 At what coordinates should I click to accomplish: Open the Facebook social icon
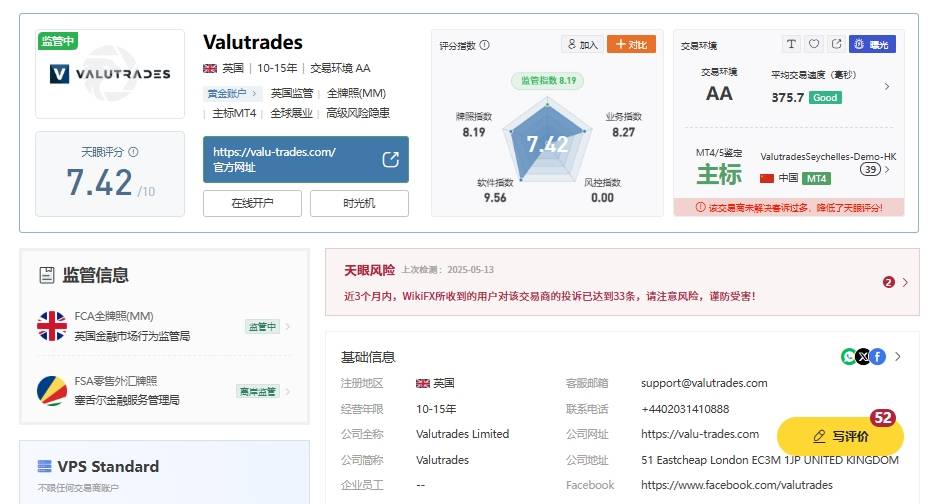pyautogui.click(x=877, y=357)
